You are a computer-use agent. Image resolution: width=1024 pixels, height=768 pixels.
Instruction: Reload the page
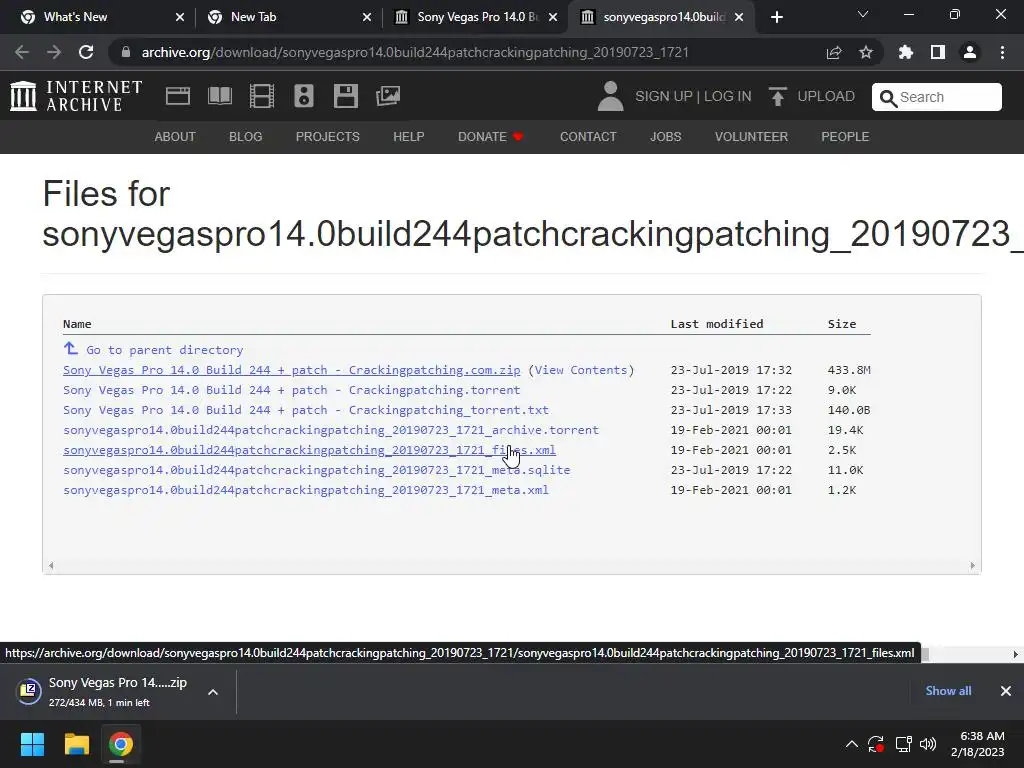pyautogui.click(x=86, y=52)
